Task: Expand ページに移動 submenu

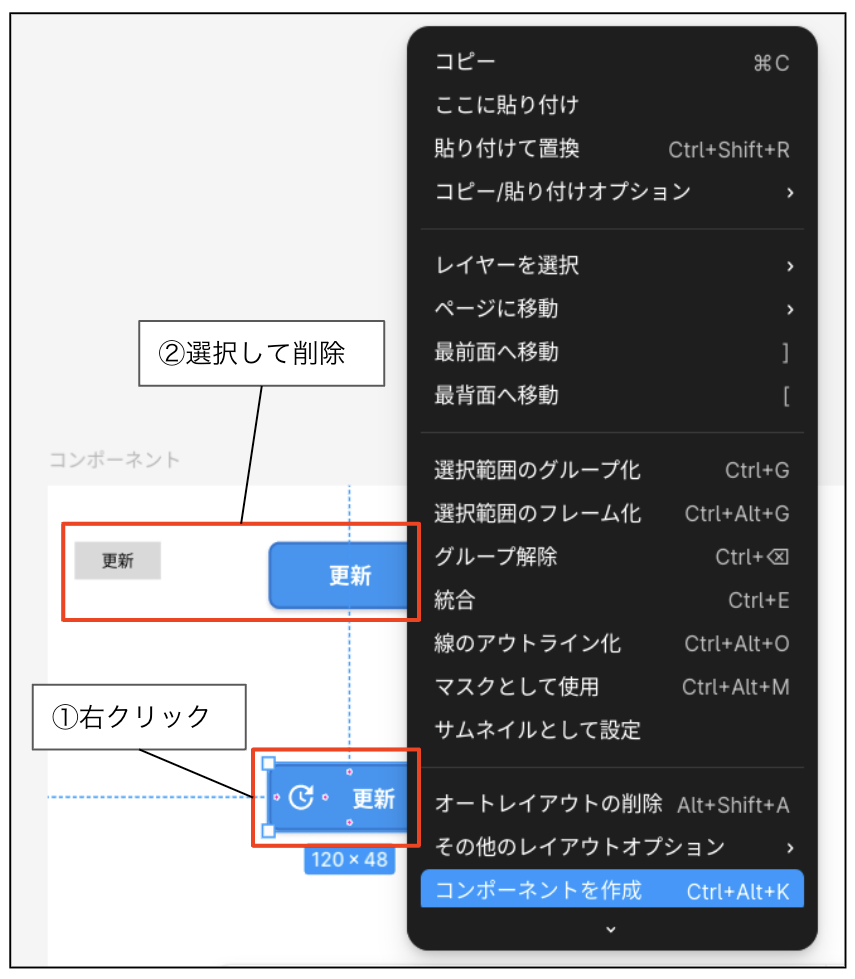Action: coord(612,308)
